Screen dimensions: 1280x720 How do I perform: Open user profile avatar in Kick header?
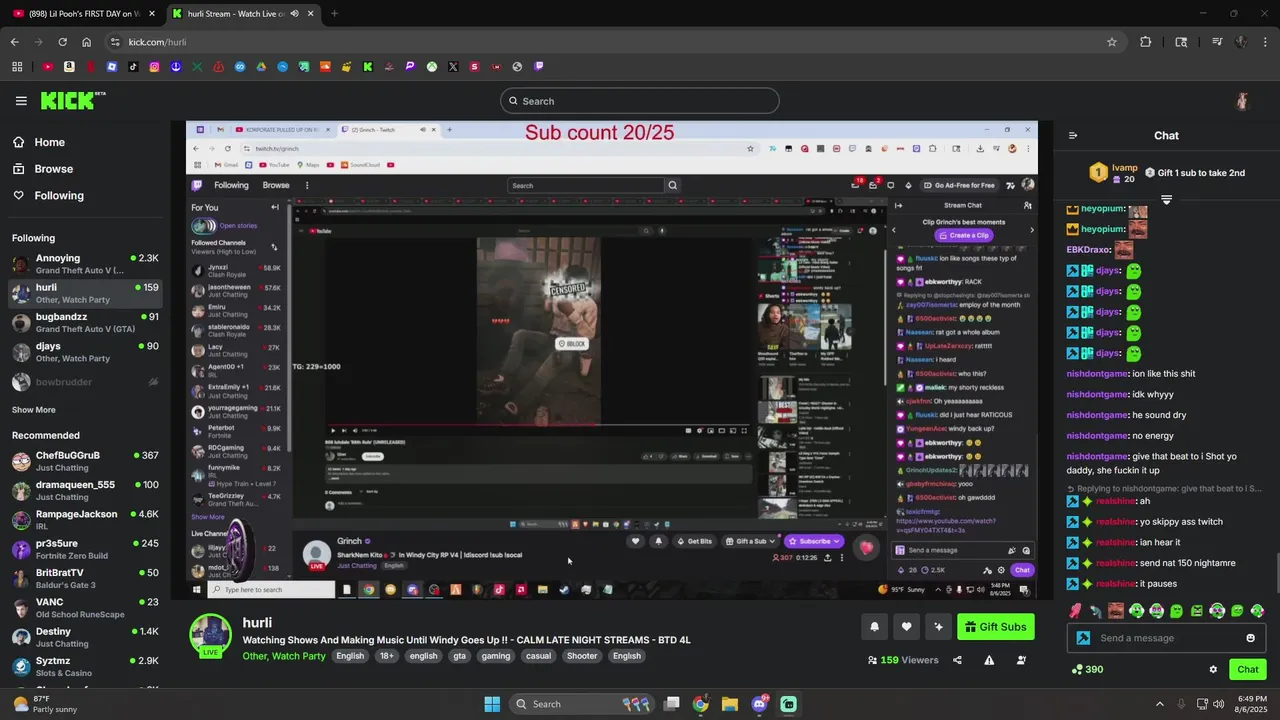tap(1242, 101)
